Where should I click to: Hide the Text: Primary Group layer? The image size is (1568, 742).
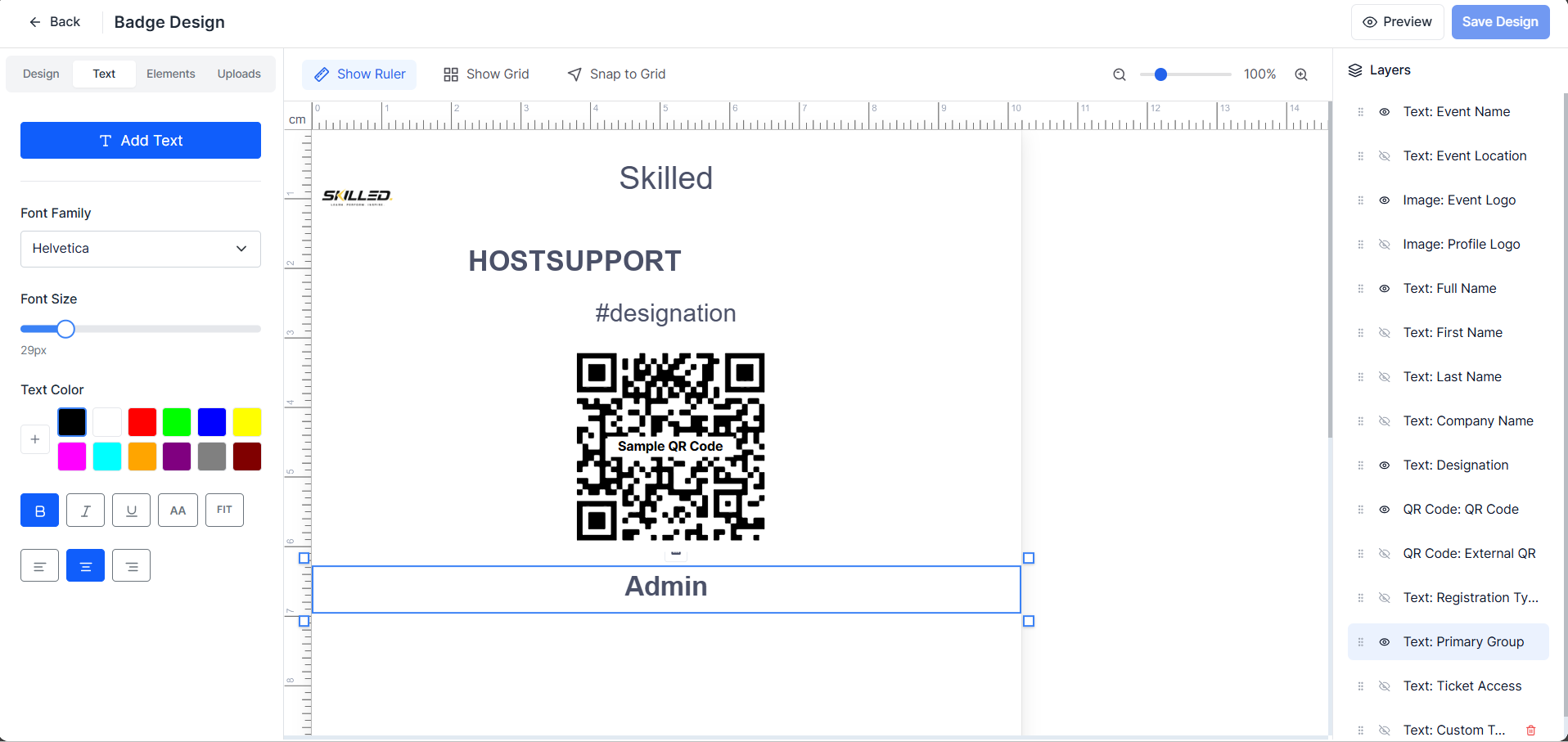tap(1385, 642)
